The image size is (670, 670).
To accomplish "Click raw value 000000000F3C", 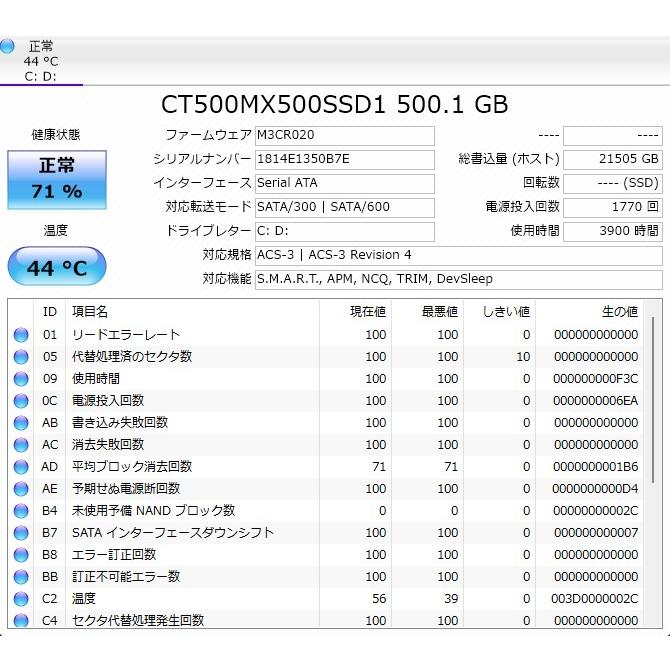I will tap(596, 379).
